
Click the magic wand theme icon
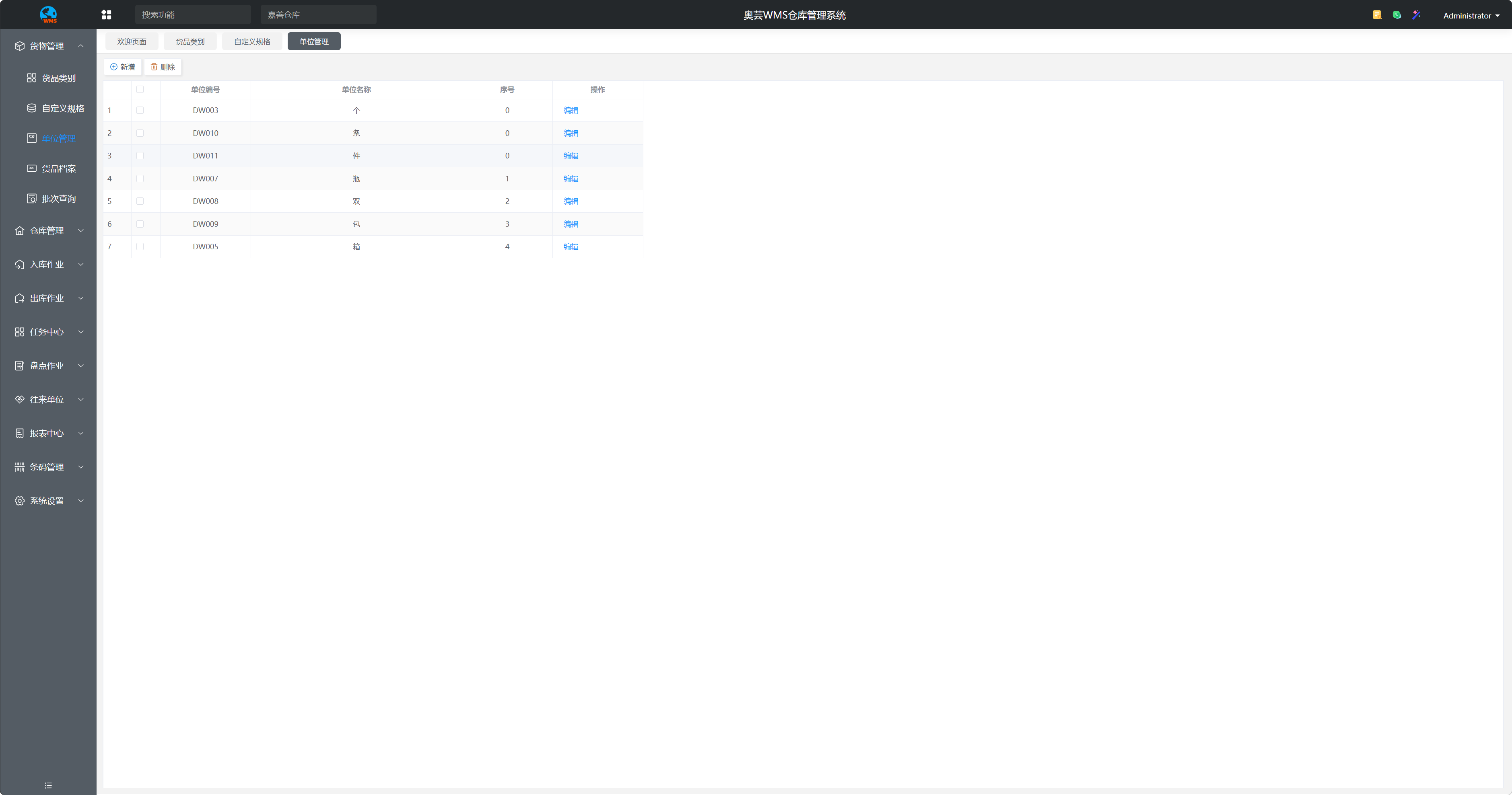click(1416, 14)
